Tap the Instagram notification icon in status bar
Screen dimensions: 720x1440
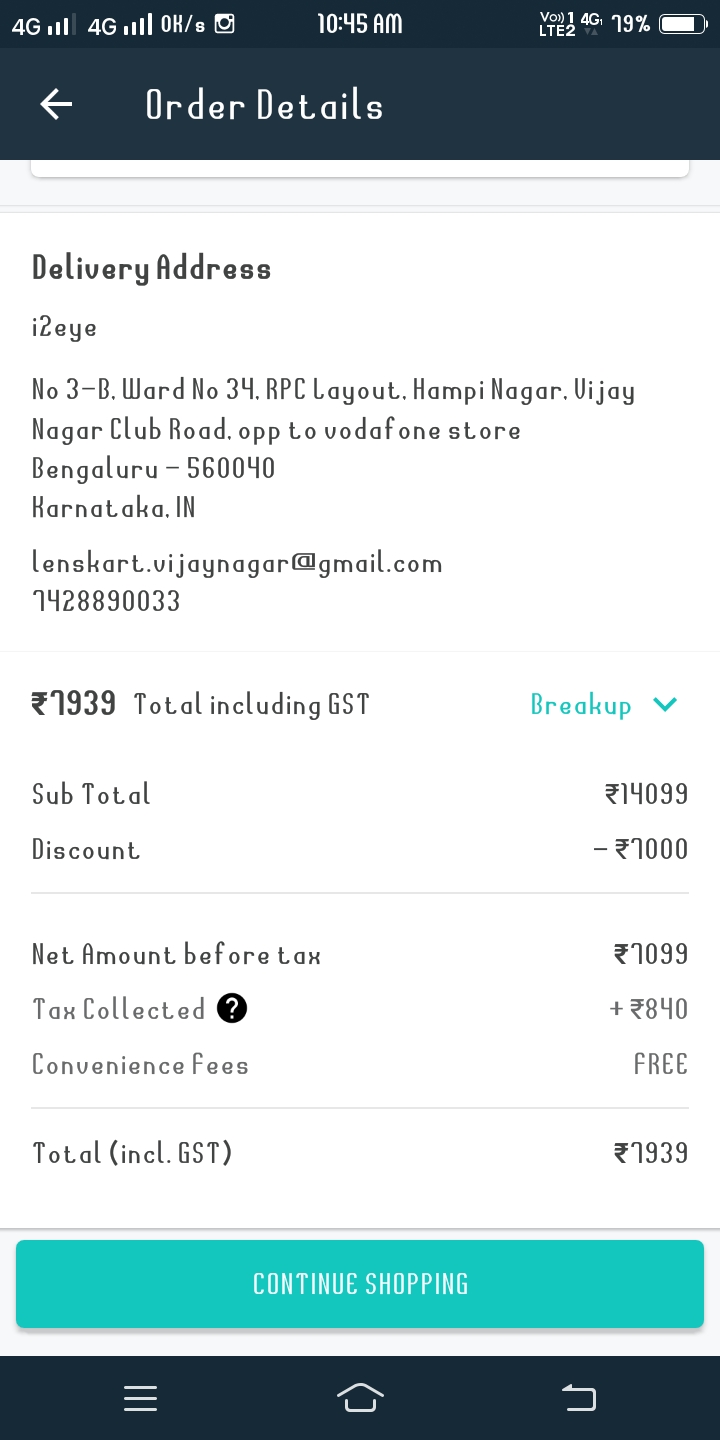click(225, 24)
